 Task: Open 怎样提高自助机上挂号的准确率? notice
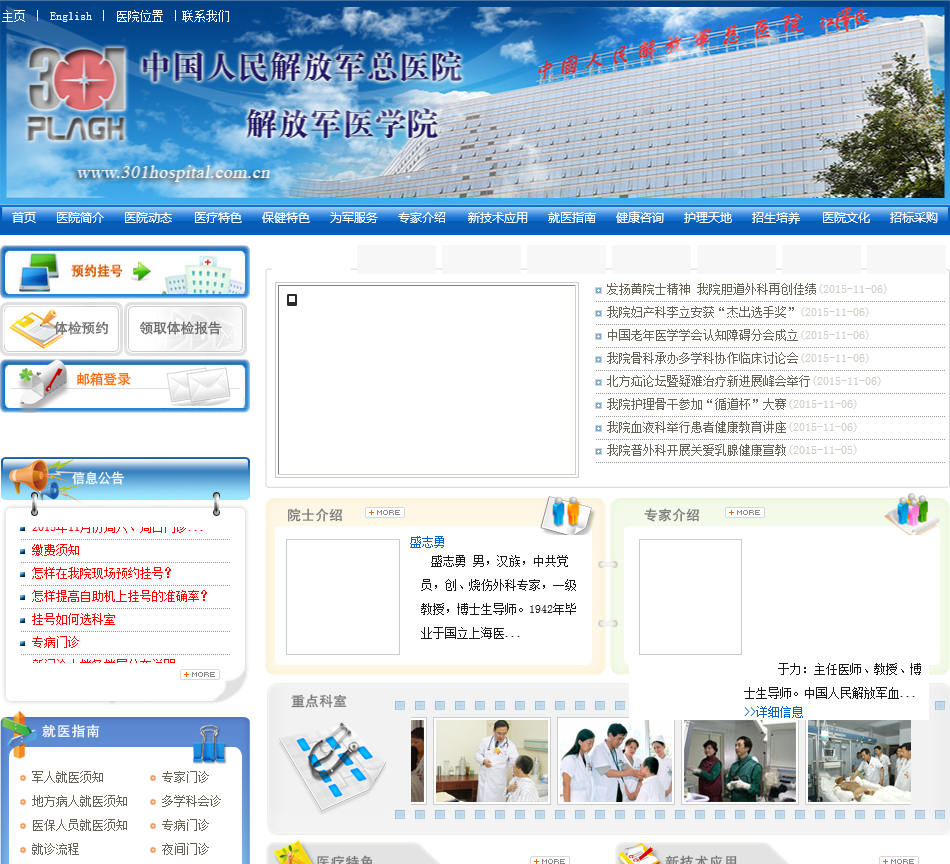click(x=119, y=596)
